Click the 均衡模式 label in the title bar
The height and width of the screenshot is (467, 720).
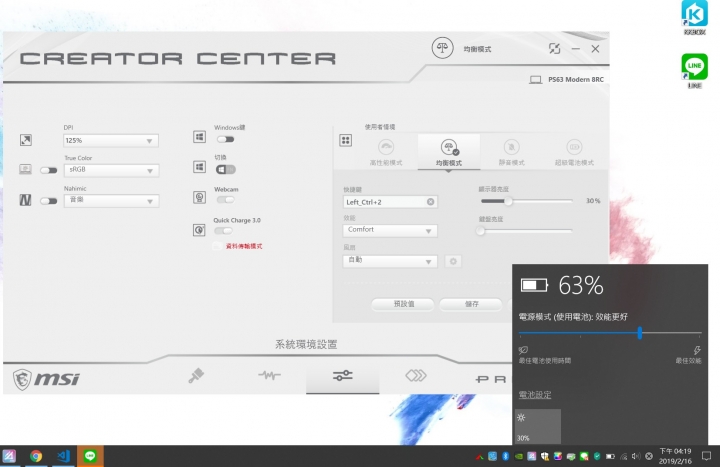(477, 49)
